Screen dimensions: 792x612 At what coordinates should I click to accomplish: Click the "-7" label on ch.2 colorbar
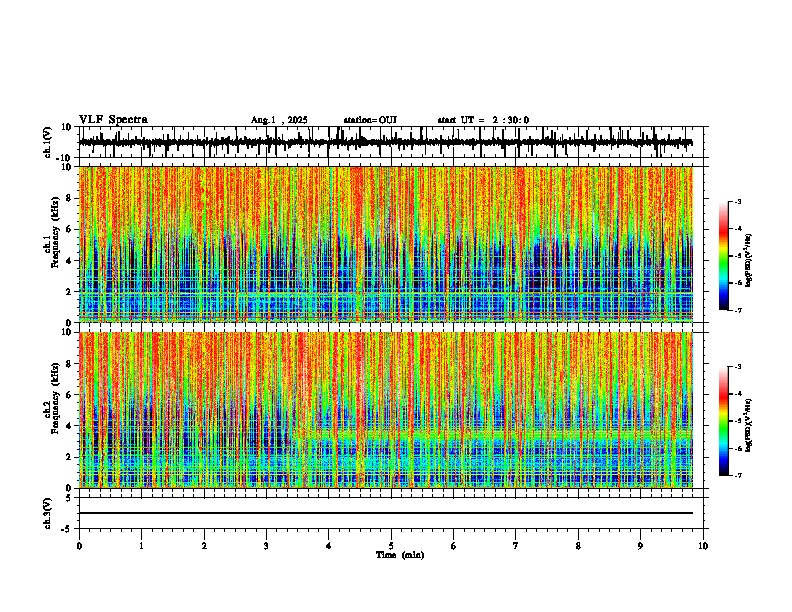pyautogui.click(x=737, y=475)
